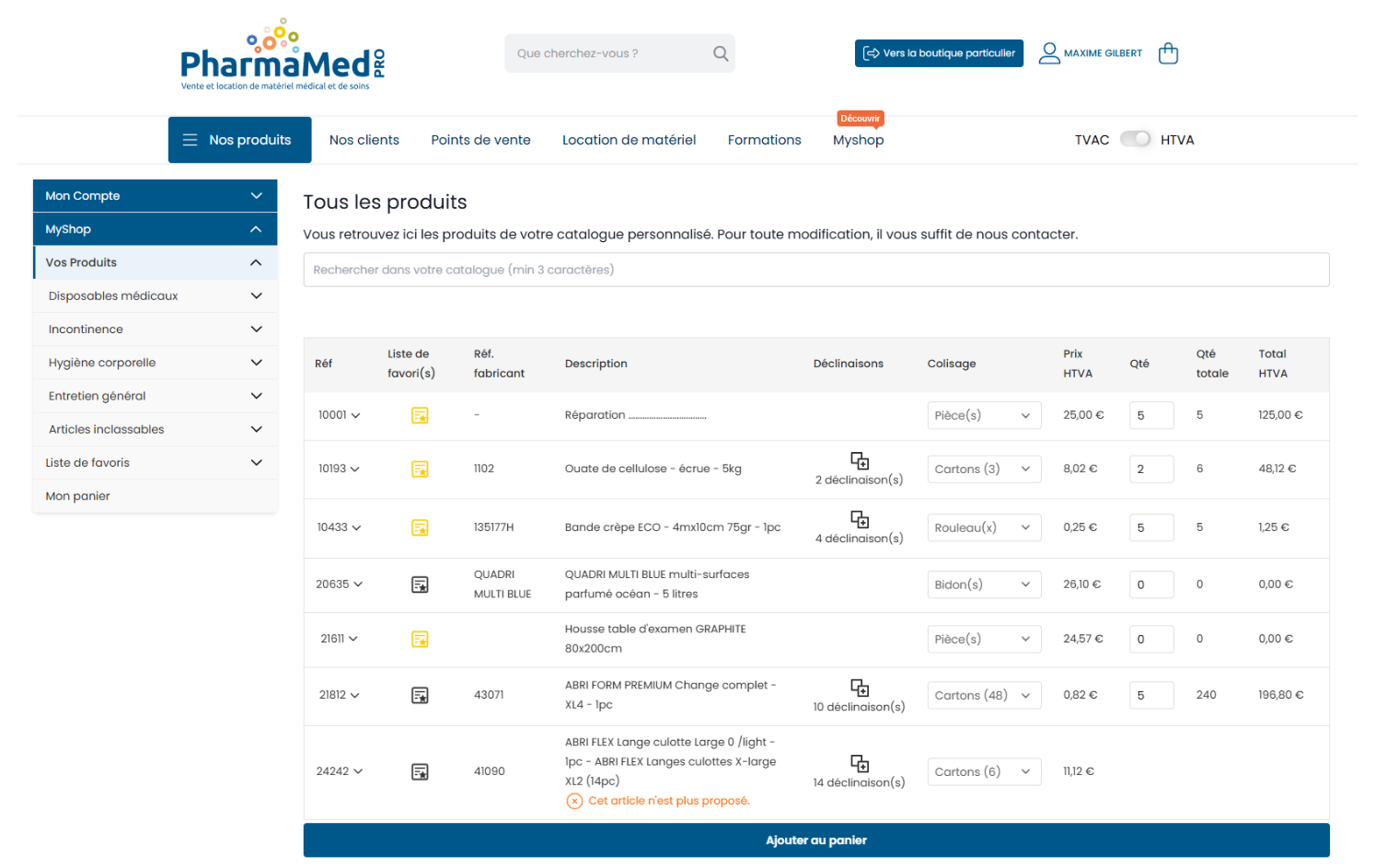Open the 'Nos clients' menu item

tap(364, 139)
